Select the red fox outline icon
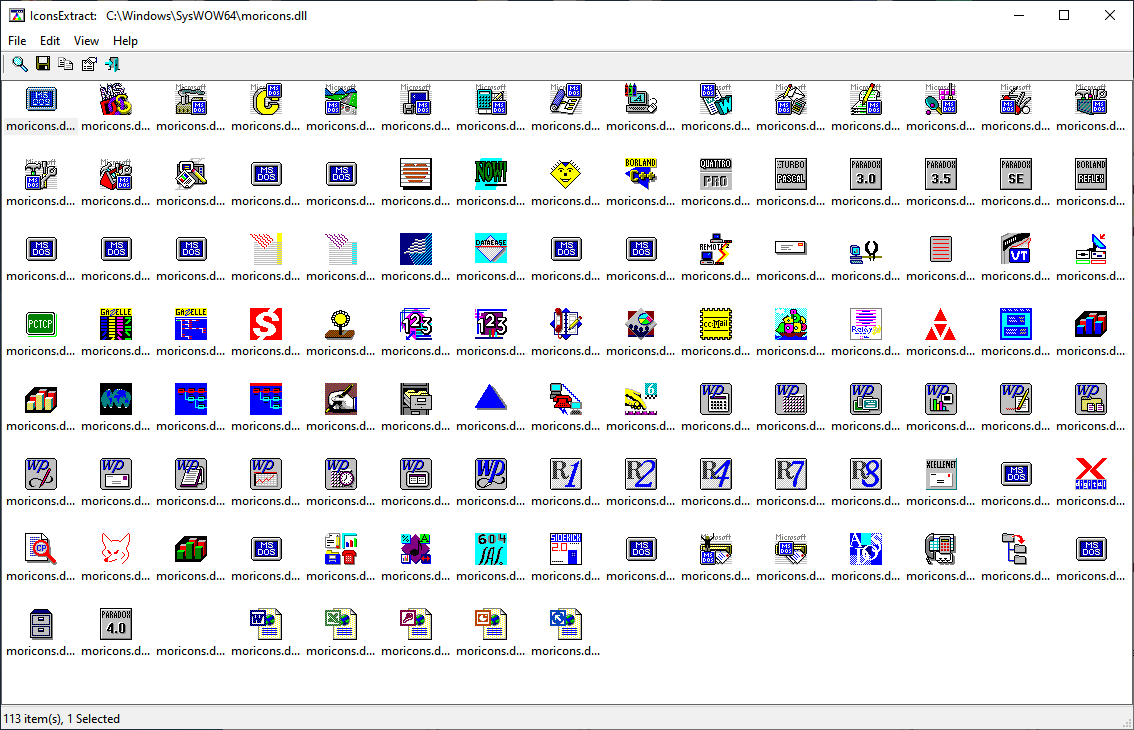Image resolution: width=1134 pixels, height=730 pixels. [116, 548]
